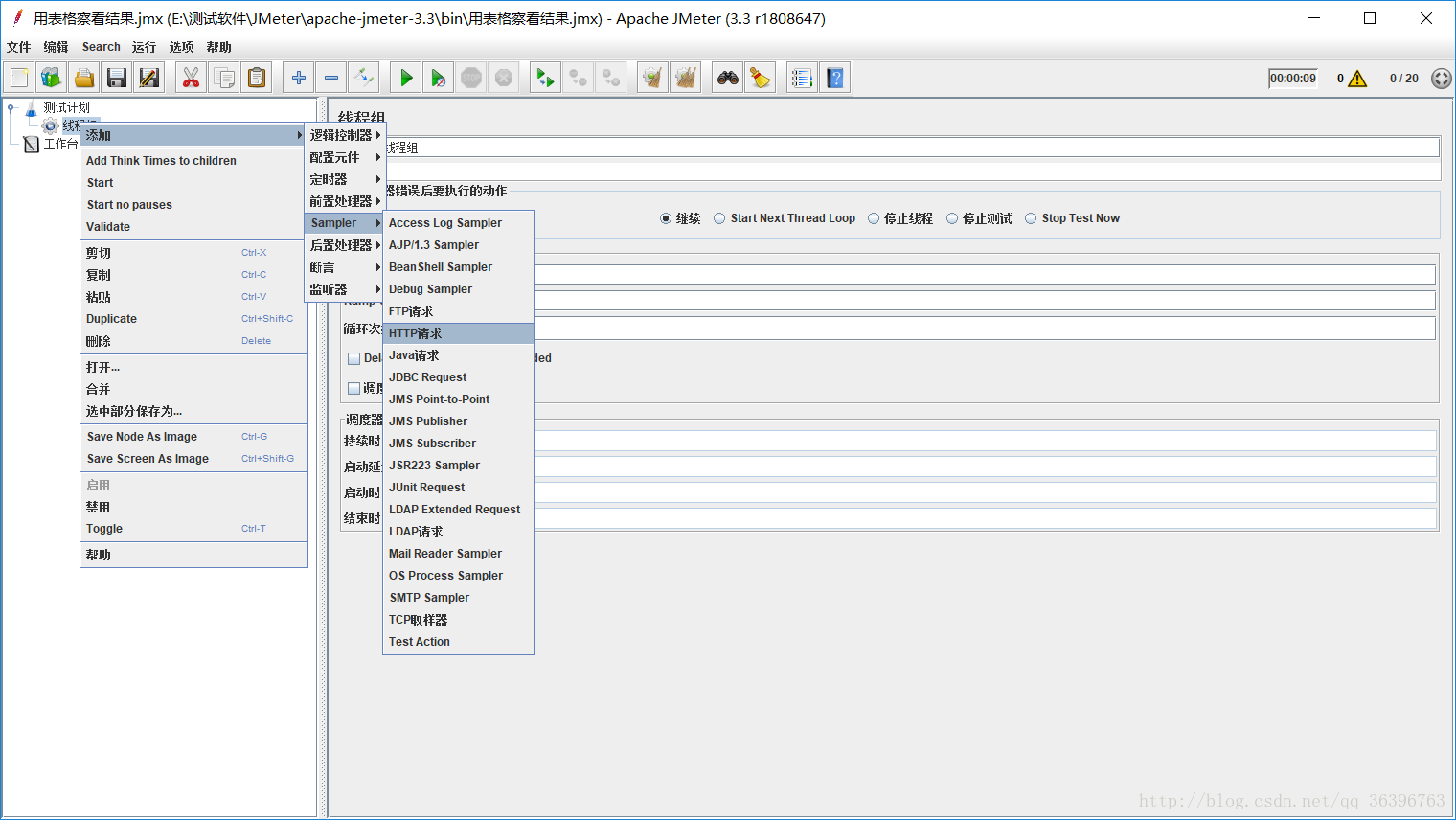The image size is (1456, 820).
Task: Expand the 前置处理器 submenu
Action: coord(345,201)
